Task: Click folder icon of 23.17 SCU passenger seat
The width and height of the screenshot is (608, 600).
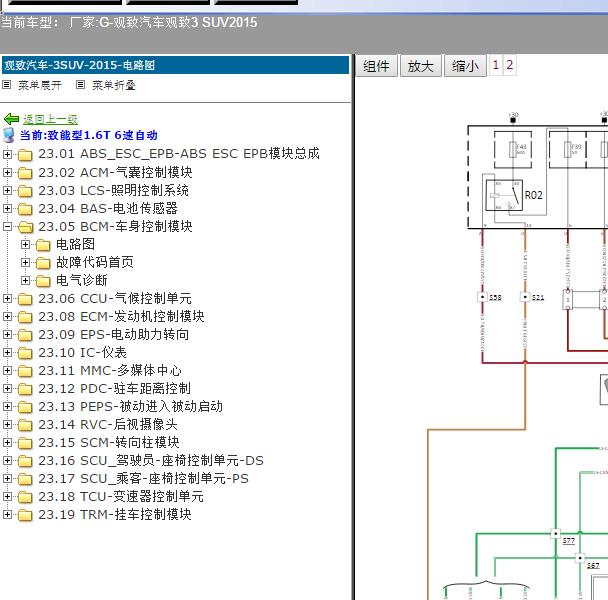Action: click(x=25, y=479)
